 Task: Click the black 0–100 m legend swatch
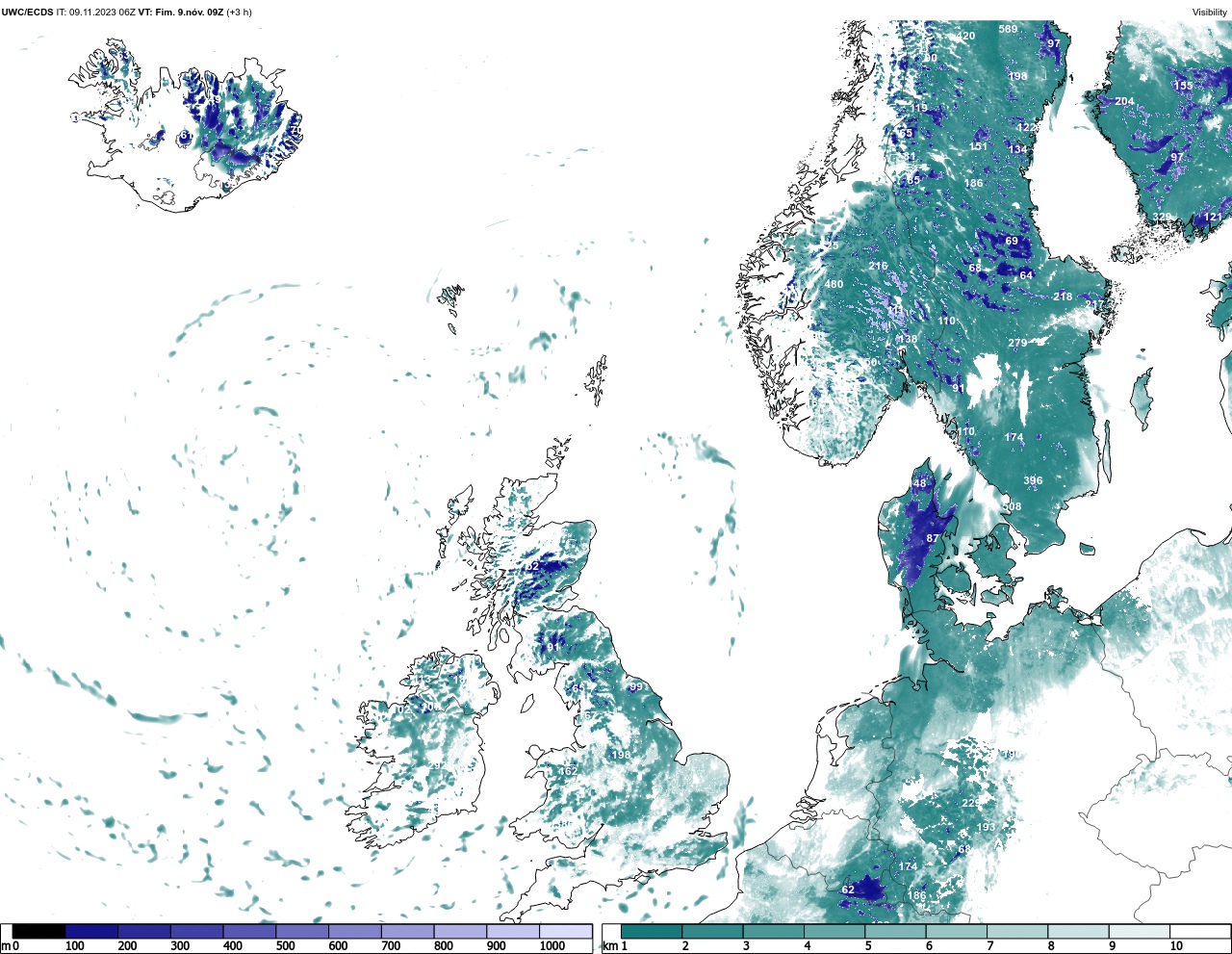point(39,932)
